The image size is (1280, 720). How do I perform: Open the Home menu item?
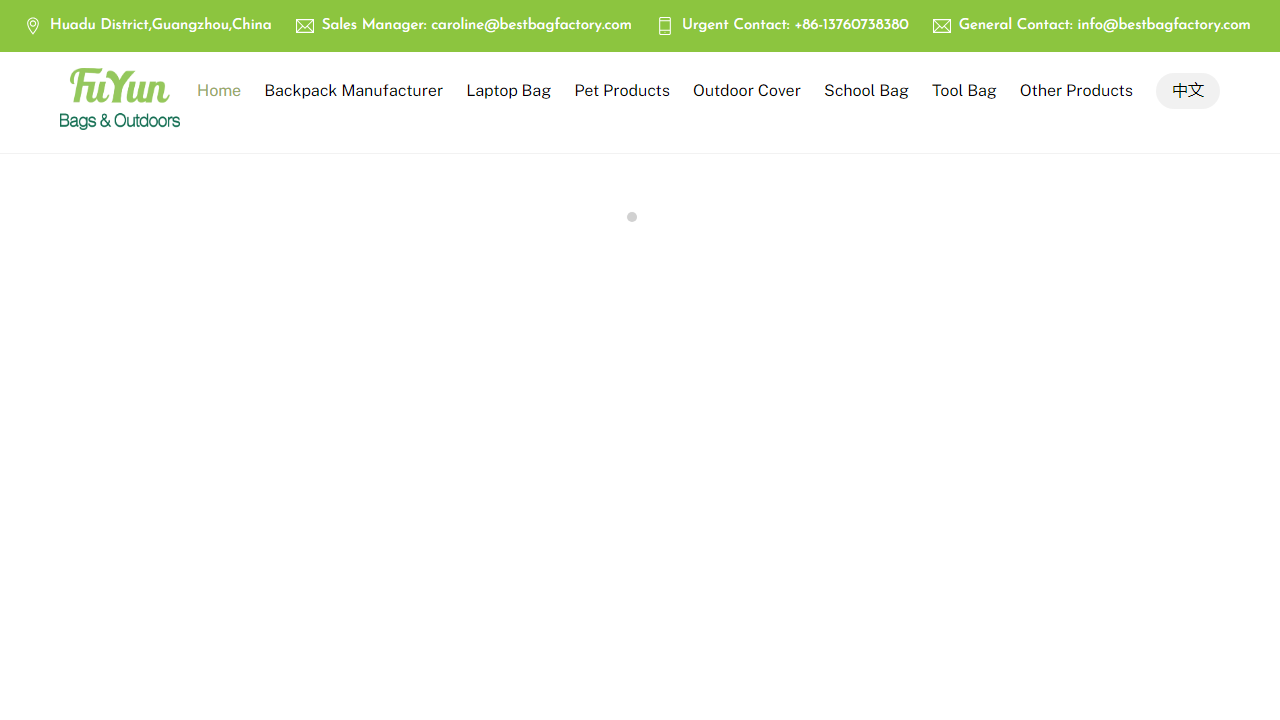(x=219, y=91)
